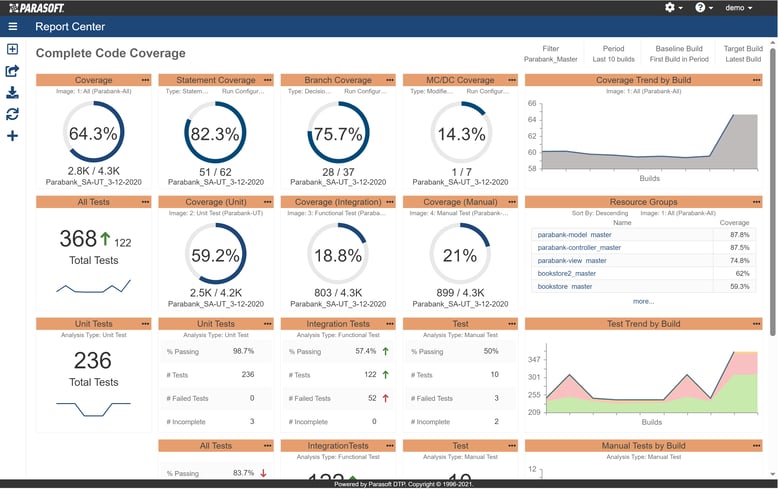Open the parabank-controller_master resource group
The height and width of the screenshot is (489, 778).
(x=579, y=247)
